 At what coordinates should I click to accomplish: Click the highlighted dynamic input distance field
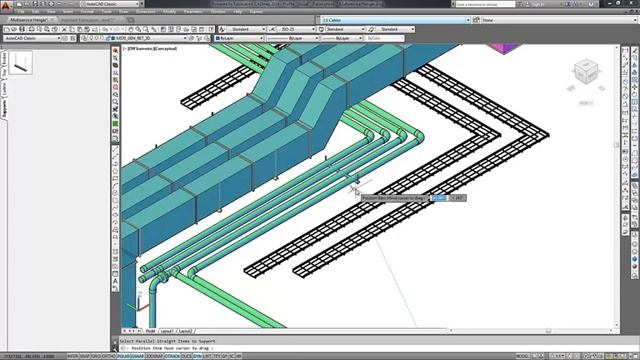tap(439, 198)
